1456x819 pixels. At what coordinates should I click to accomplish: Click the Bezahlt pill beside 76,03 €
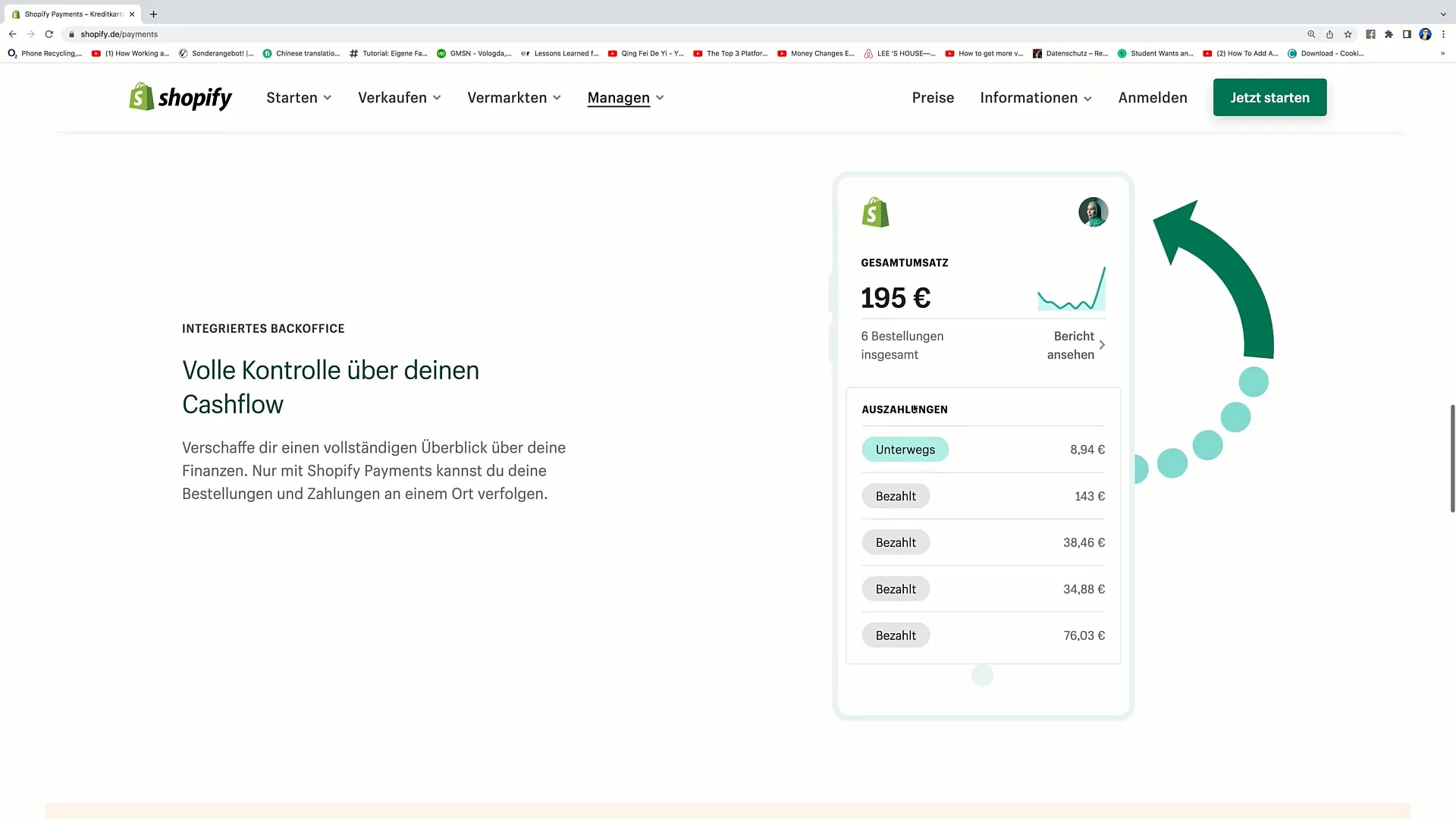[x=896, y=635]
